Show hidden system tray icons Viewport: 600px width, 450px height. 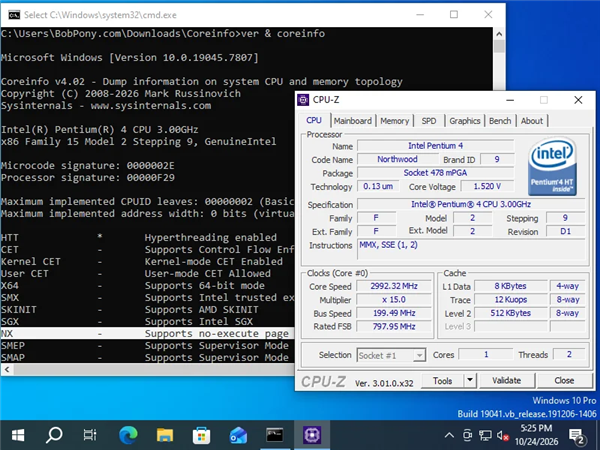click(x=449, y=435)
